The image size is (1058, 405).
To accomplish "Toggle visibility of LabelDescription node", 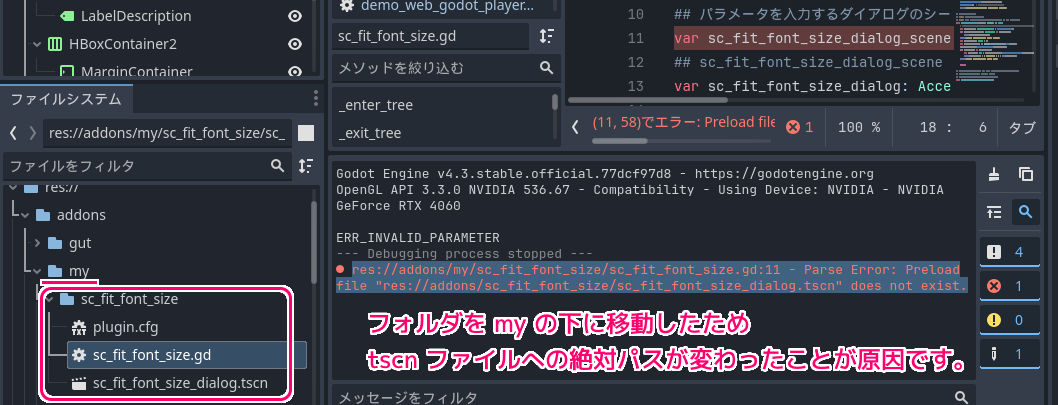I will 295,16.
